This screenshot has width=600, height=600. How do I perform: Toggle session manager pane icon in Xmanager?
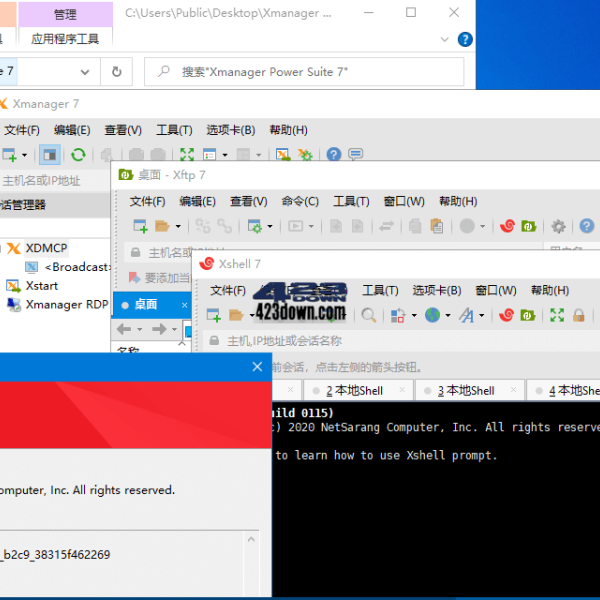point(50,155)
